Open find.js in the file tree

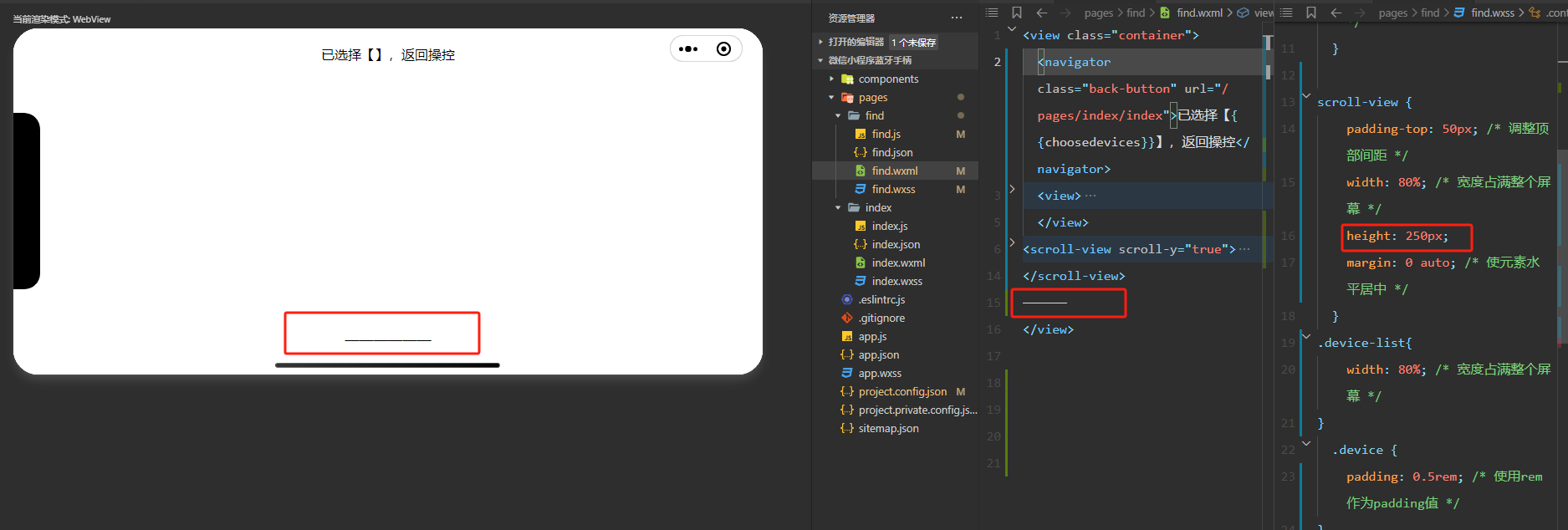click(886, 135)
